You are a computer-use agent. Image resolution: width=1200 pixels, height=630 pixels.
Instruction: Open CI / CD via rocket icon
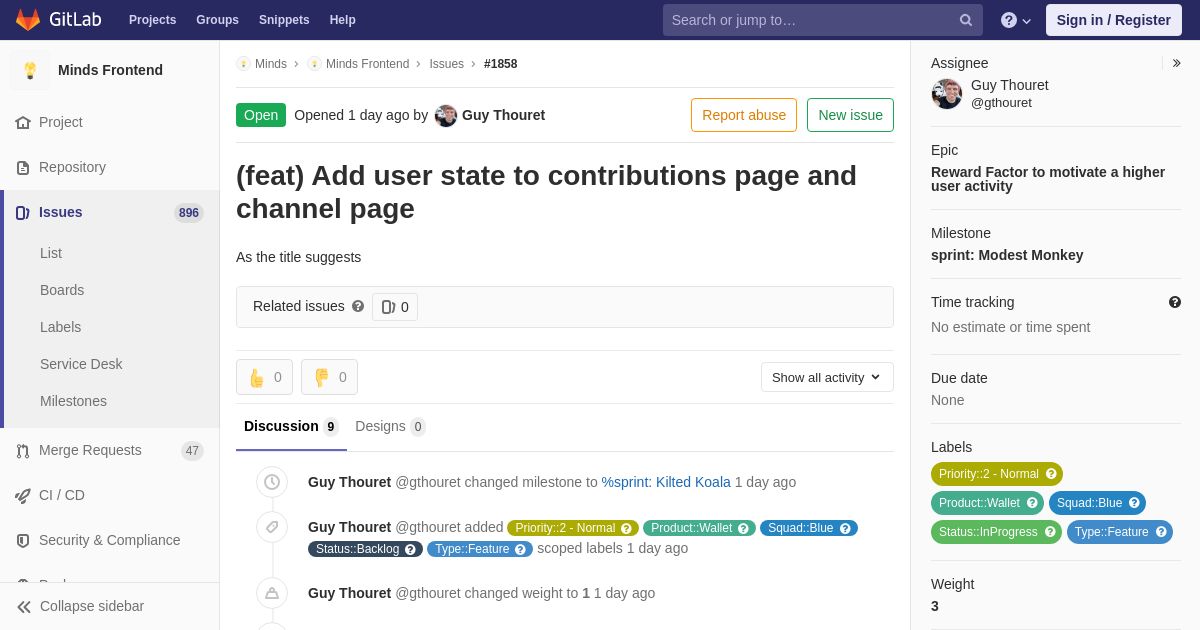pos(23,496)
